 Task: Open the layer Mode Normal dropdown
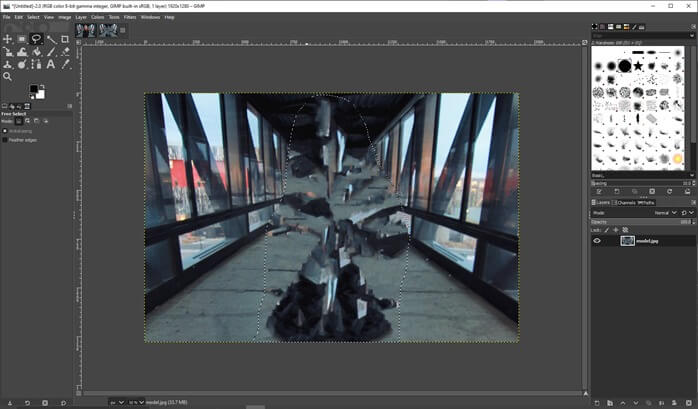point(665,213)
